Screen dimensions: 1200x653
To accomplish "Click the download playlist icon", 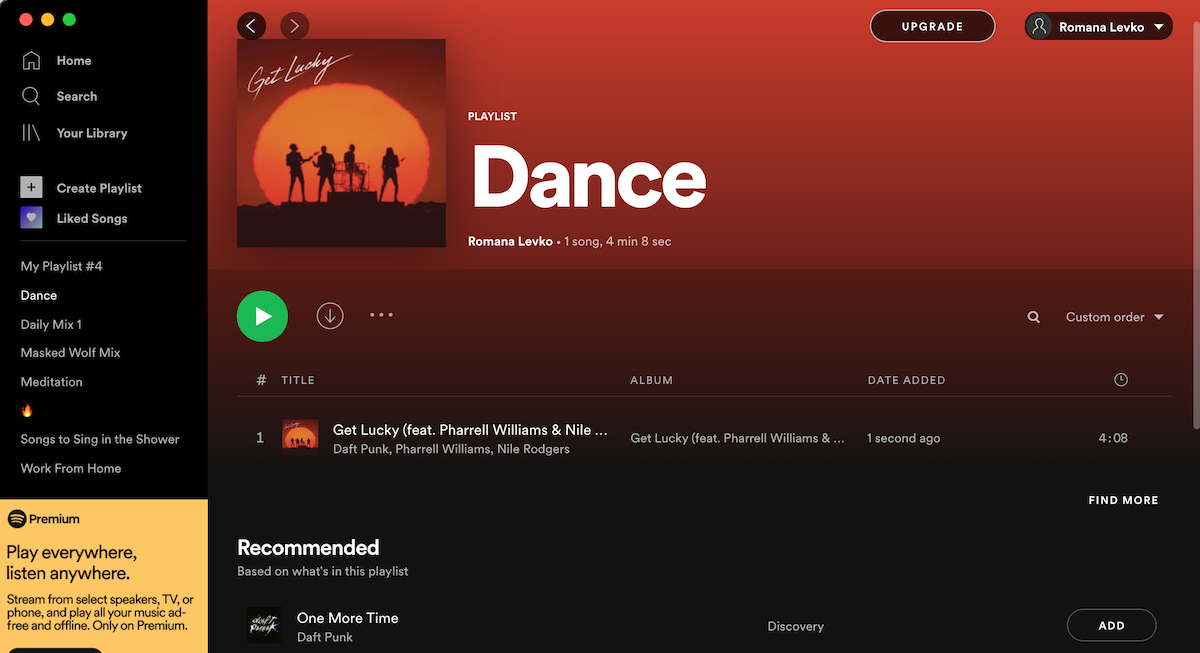I will pyautogui.click(x=330, y=316).
